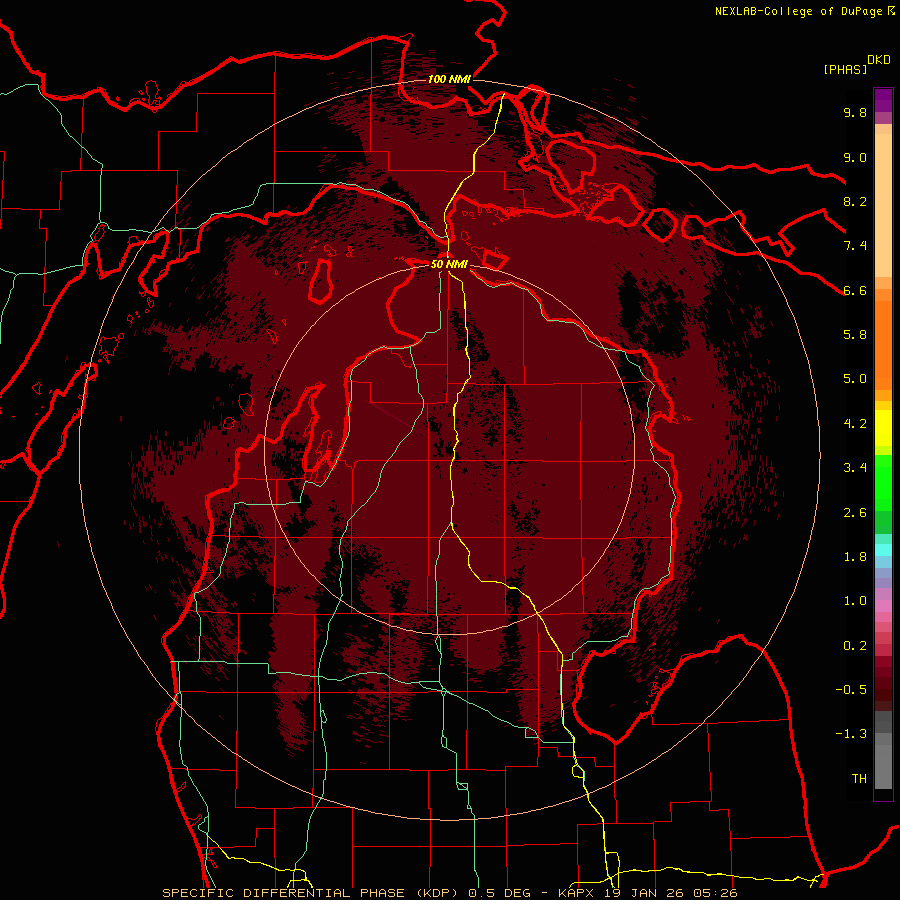
Task: Select the 6.6 scale label
Action: coord(855,290)
